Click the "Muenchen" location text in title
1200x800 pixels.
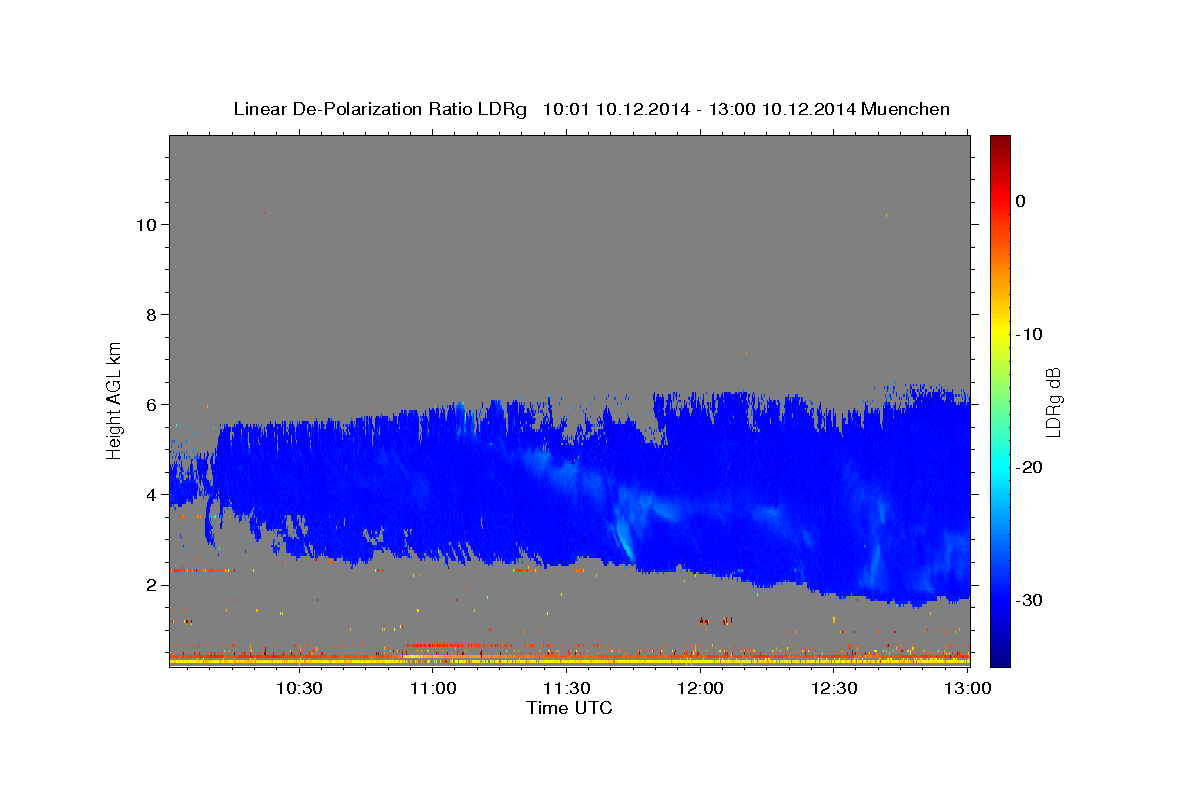click(x=906, y=109)
